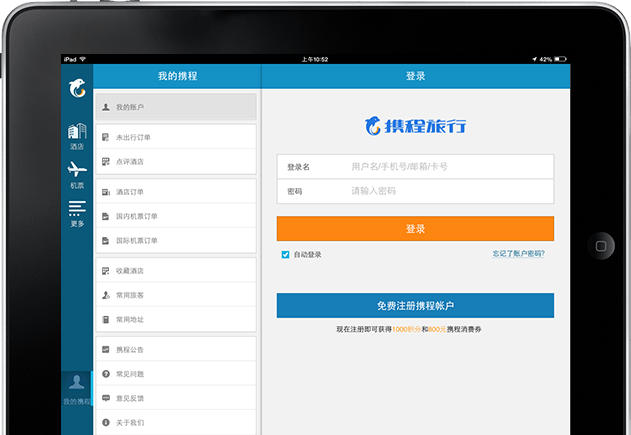Click the icon beside 常用地址

point(106,320)
